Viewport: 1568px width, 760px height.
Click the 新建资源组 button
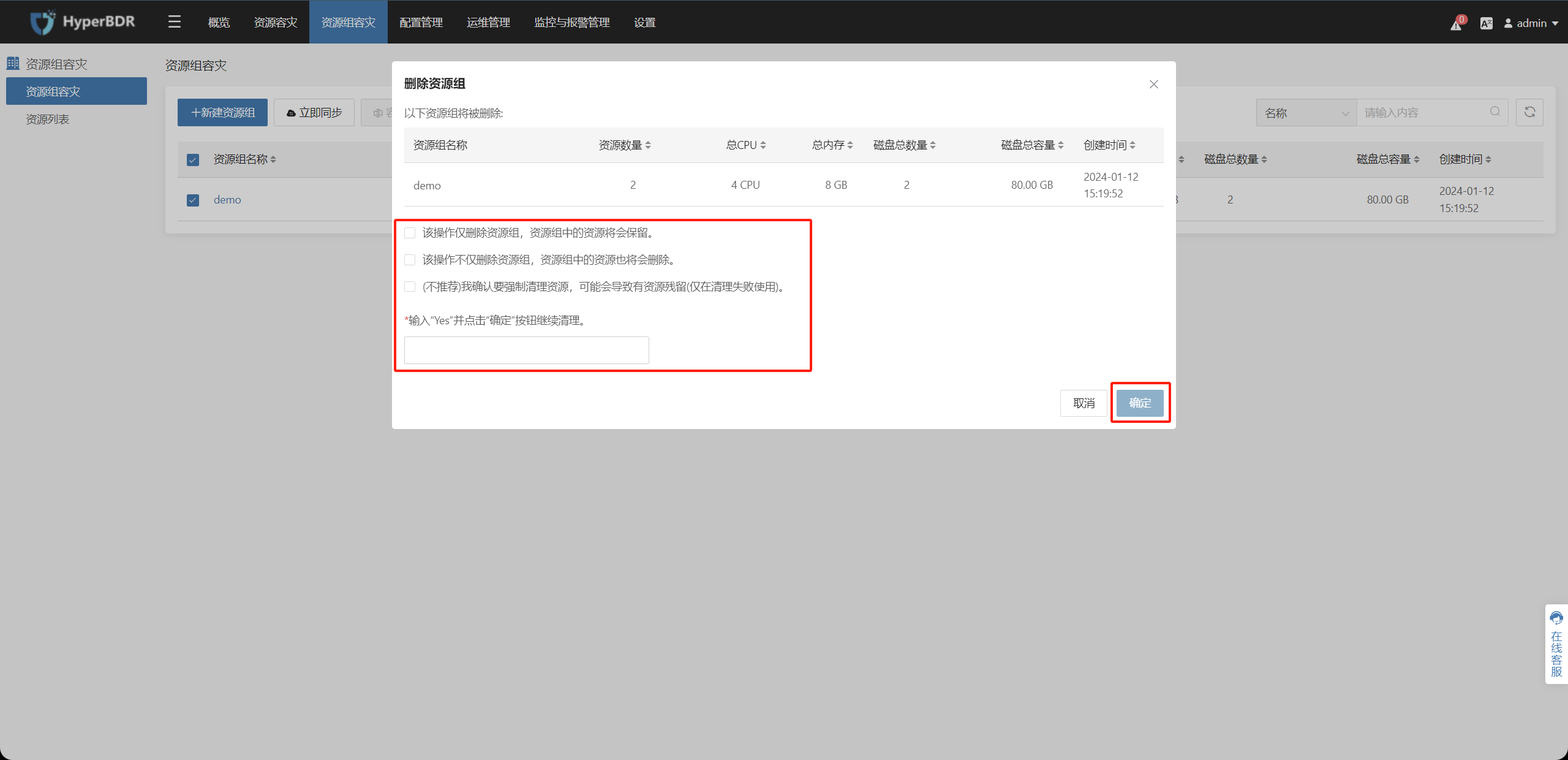coord(222,113)
